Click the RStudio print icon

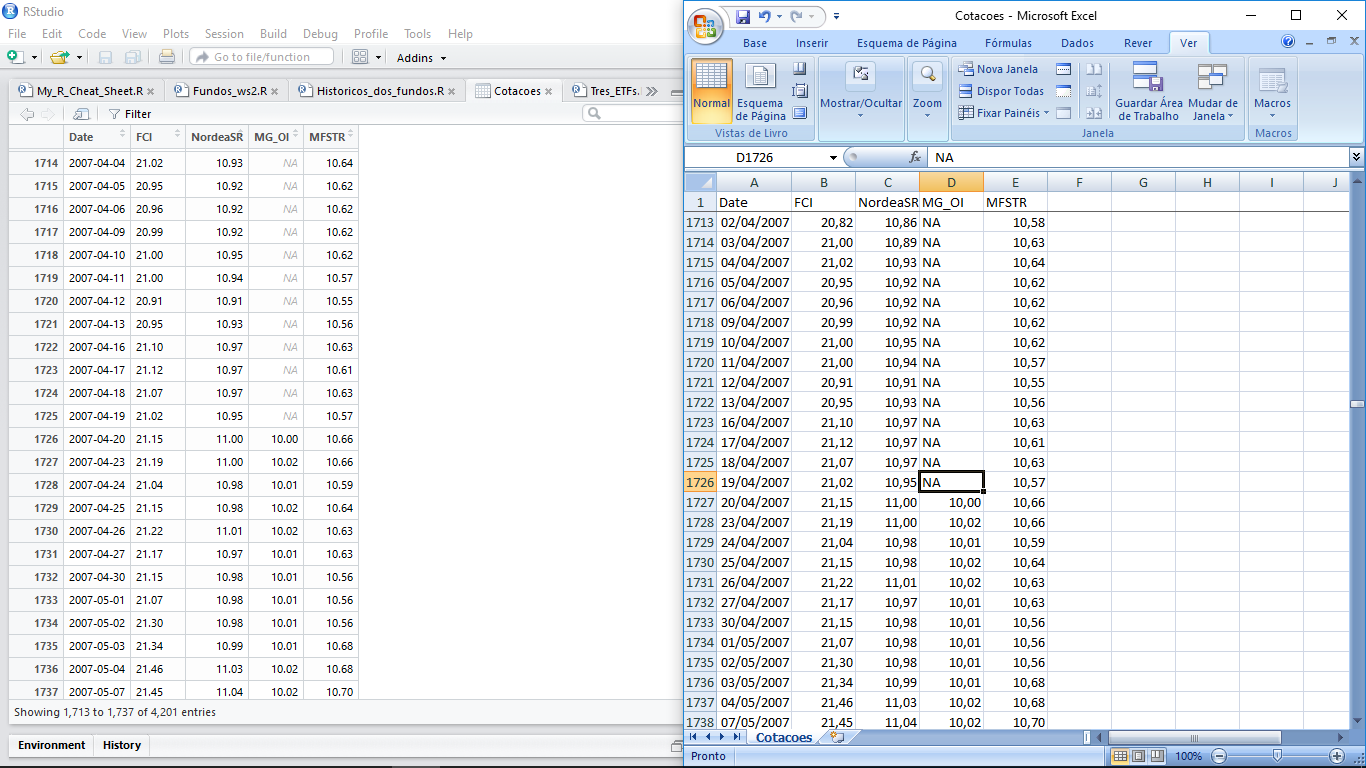click(167, 58)
